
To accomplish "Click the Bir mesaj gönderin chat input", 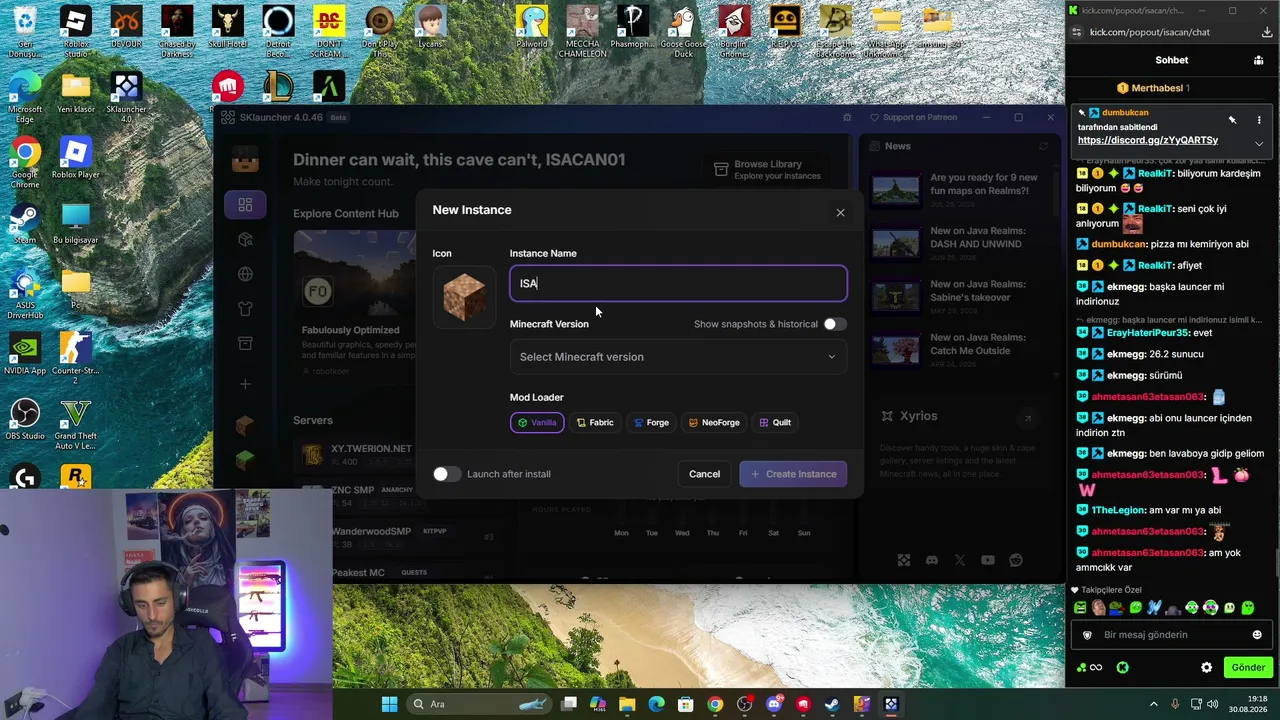I will (x=1158, y=635).
